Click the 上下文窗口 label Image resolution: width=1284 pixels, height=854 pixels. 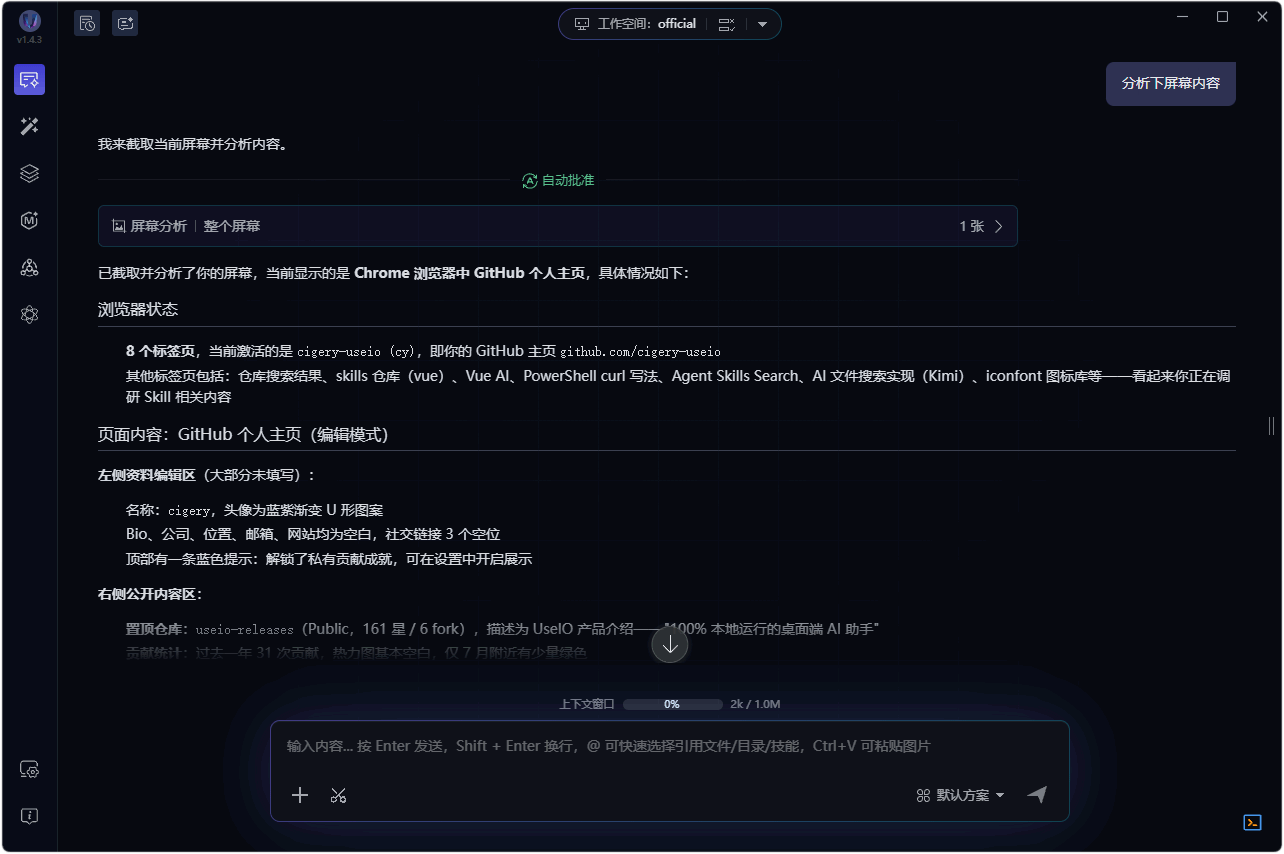coord(586,704)
